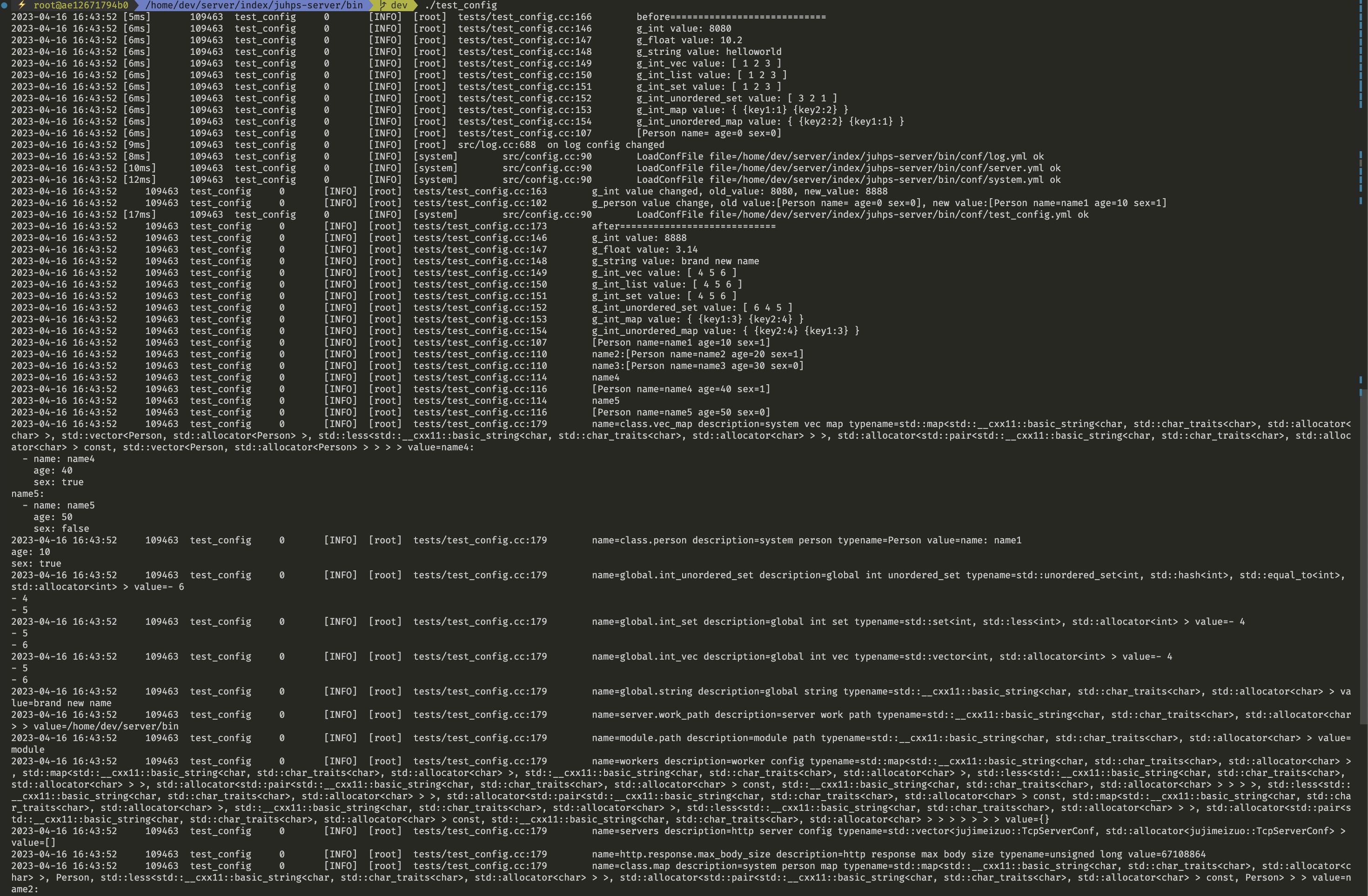Click the dev branch name in prompt
1368x896 pixels.
pyautogui.click(x=399, y=5)
